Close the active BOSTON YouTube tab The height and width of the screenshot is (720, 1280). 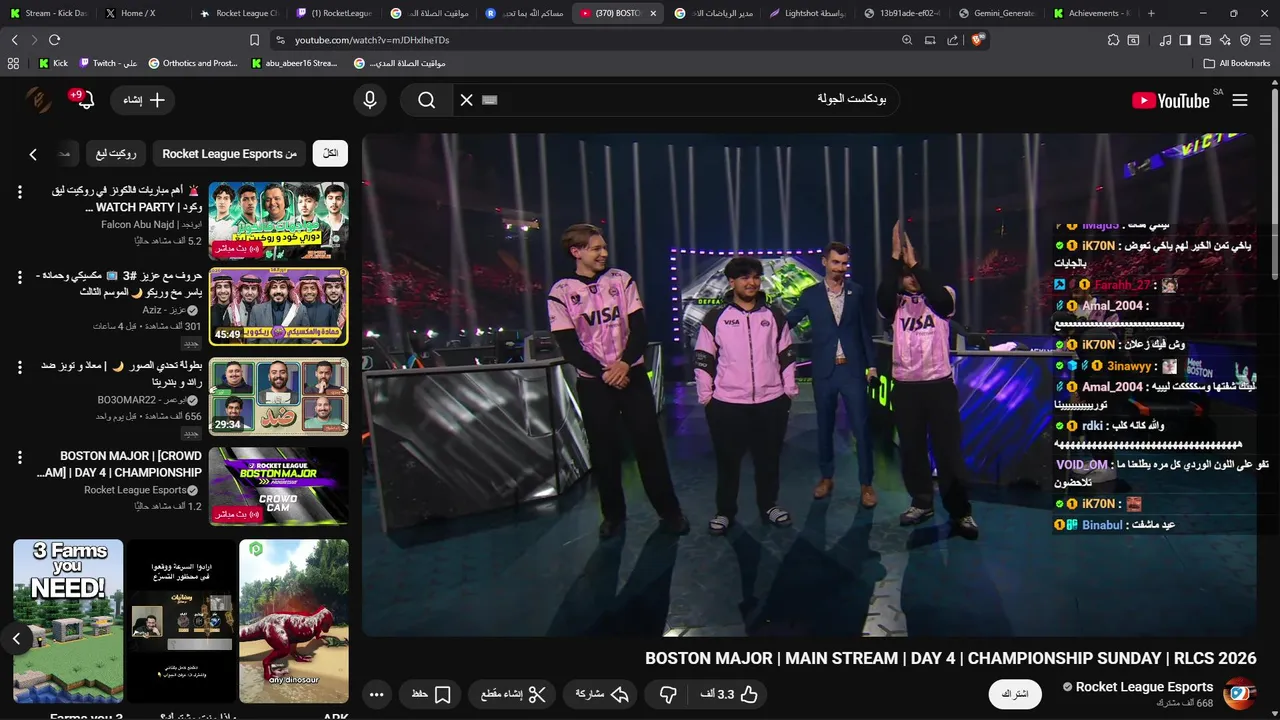click(653, 13)
